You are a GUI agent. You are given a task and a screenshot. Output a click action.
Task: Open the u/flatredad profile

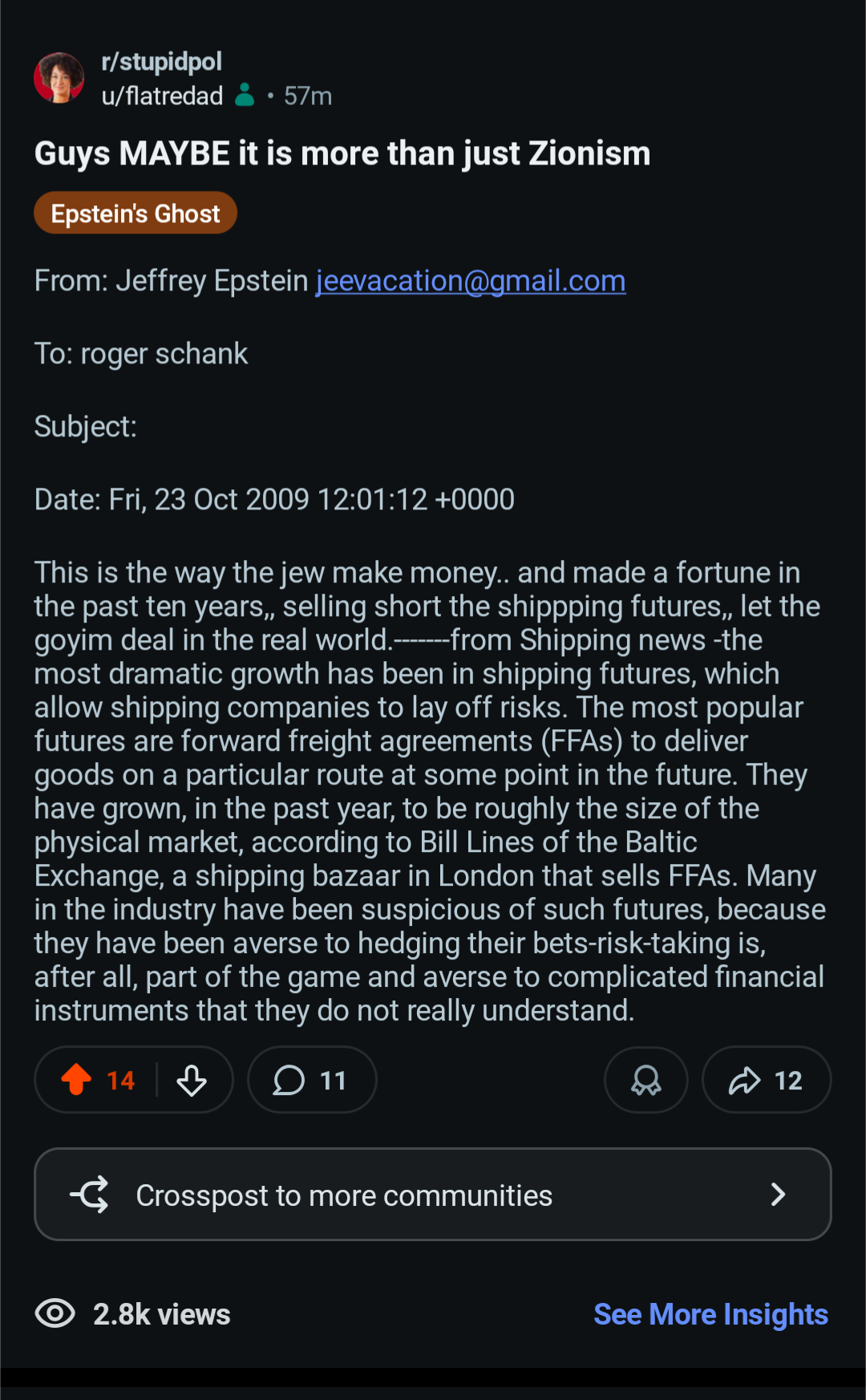coord(162,96)
